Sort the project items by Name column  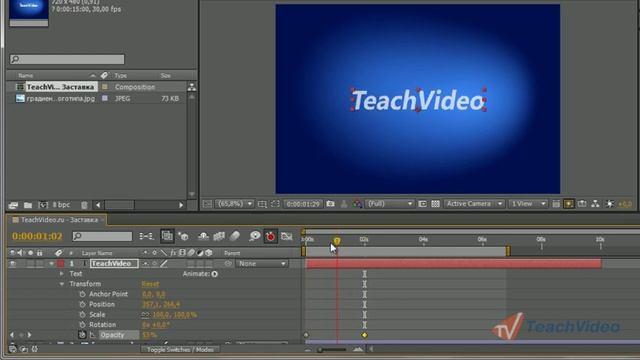26,76
